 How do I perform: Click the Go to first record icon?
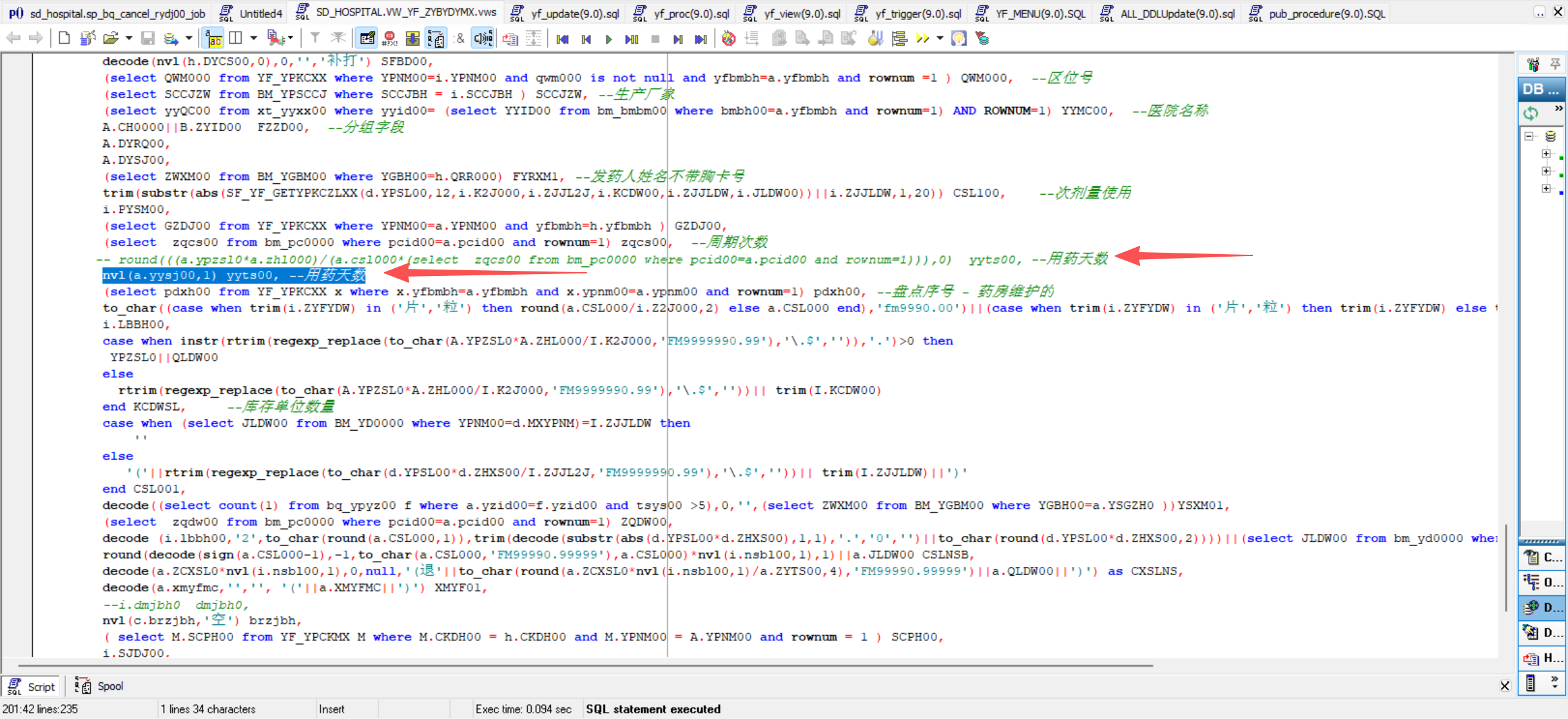562,39
